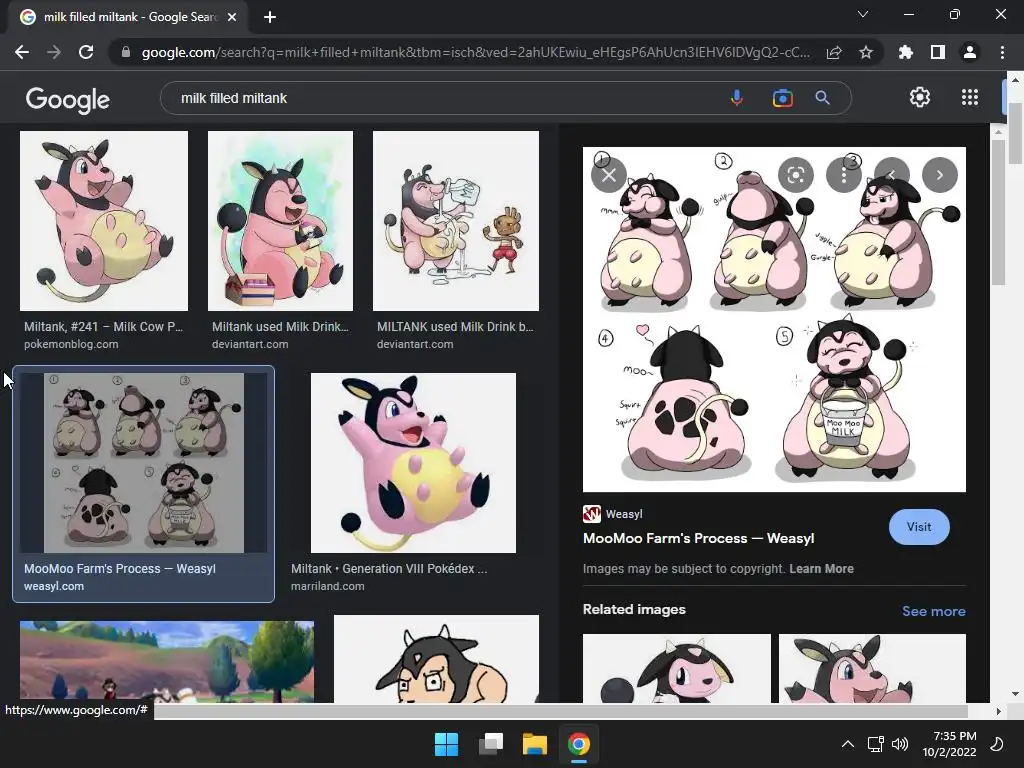
Task: Open the tab search chevron
Action: coord(863,14)
